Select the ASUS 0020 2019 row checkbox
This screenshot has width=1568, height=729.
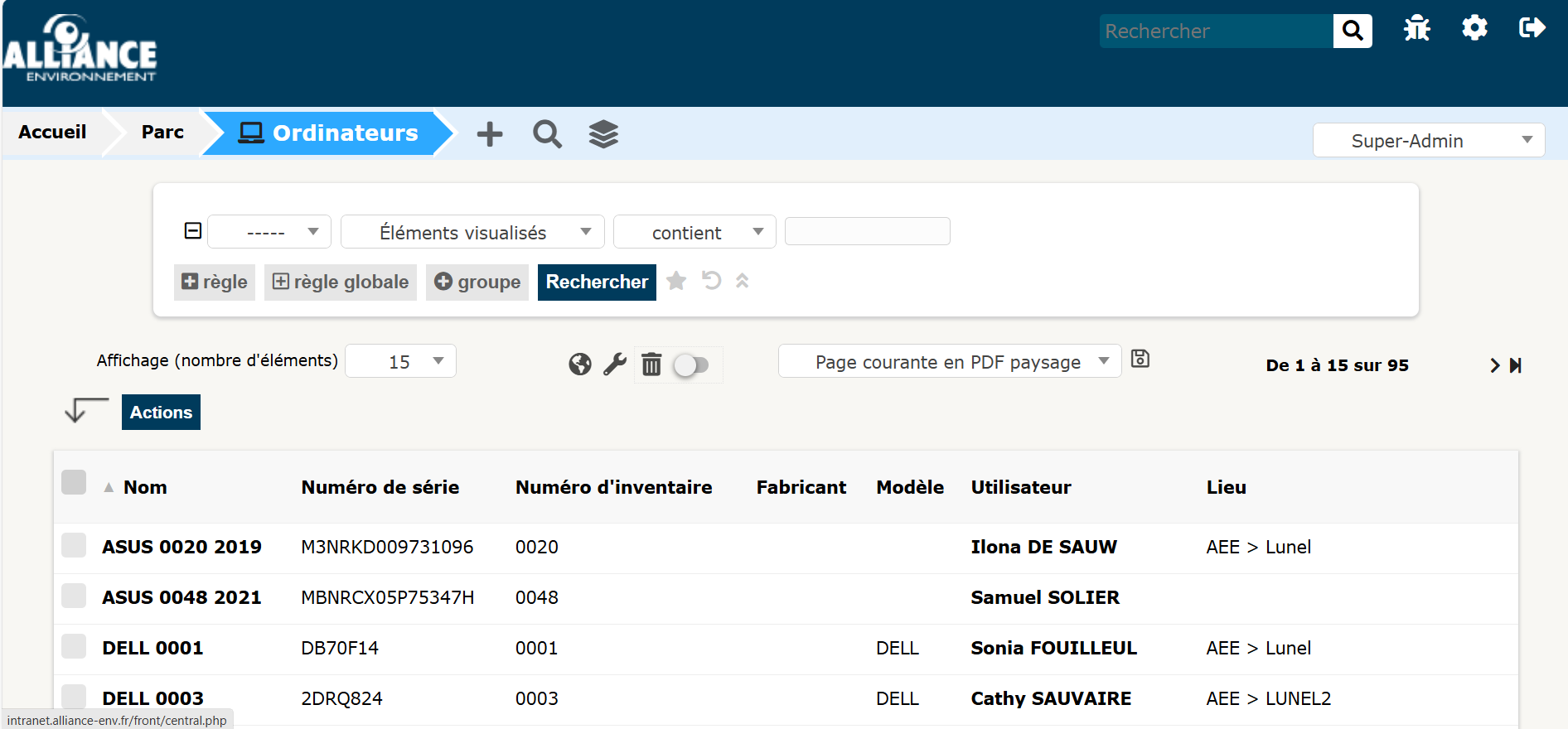click(x=74, y=546)
